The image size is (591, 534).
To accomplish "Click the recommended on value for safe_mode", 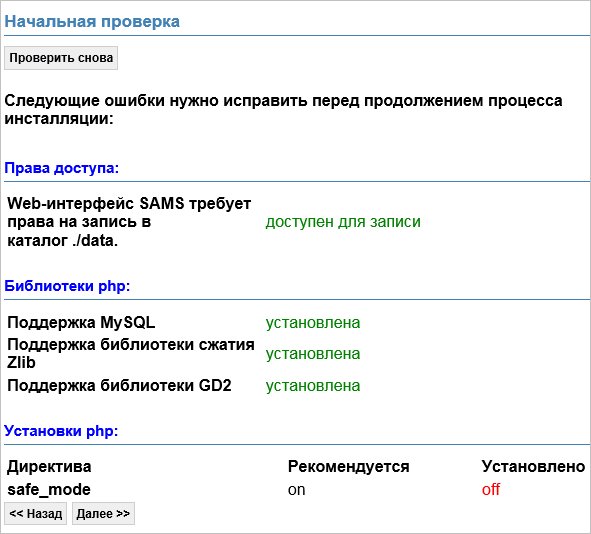I will pos(297,490).
